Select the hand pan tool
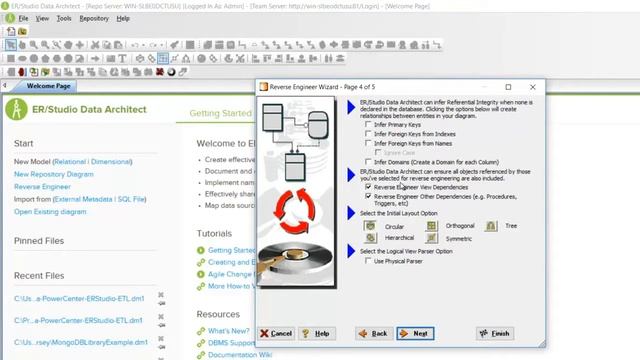 tap(22, 45)
